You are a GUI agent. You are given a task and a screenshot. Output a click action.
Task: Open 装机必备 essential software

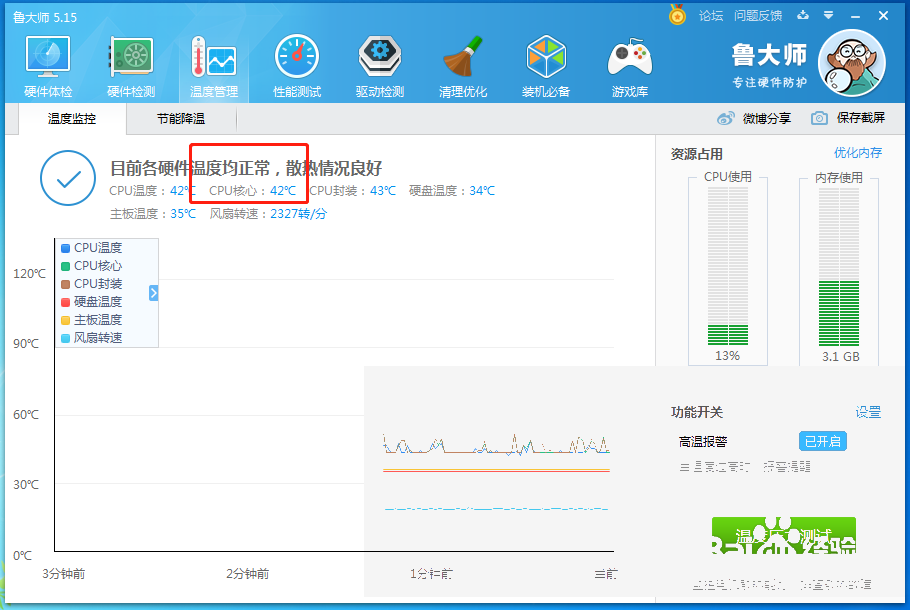click(546, 66)
